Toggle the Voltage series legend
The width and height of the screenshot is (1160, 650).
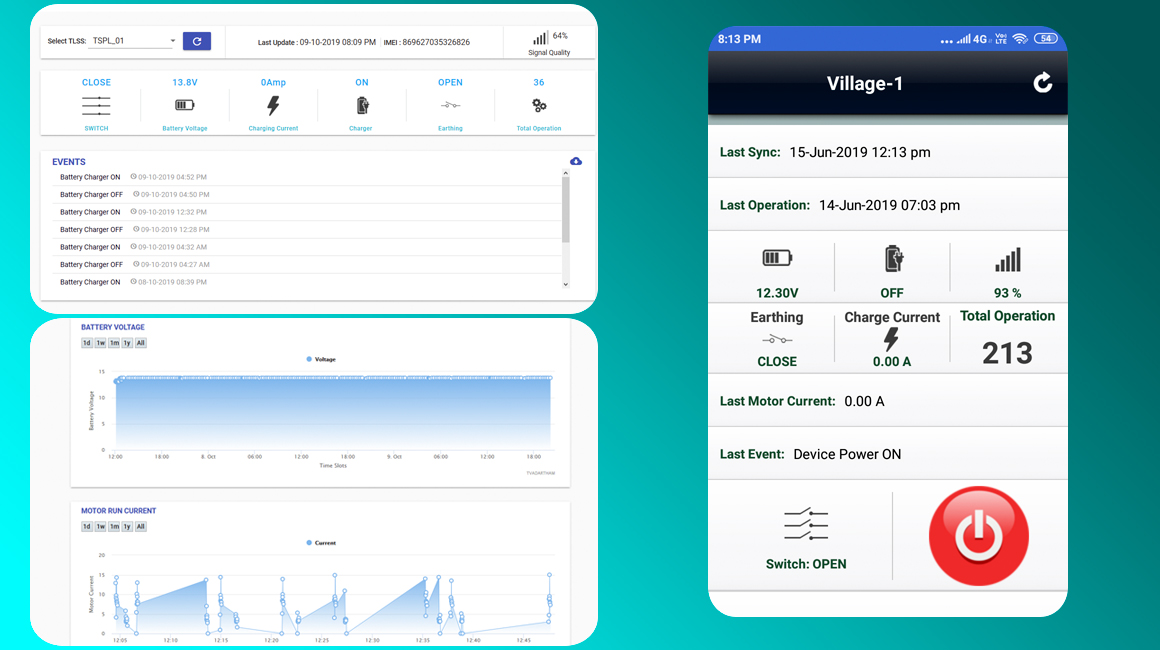321,359
